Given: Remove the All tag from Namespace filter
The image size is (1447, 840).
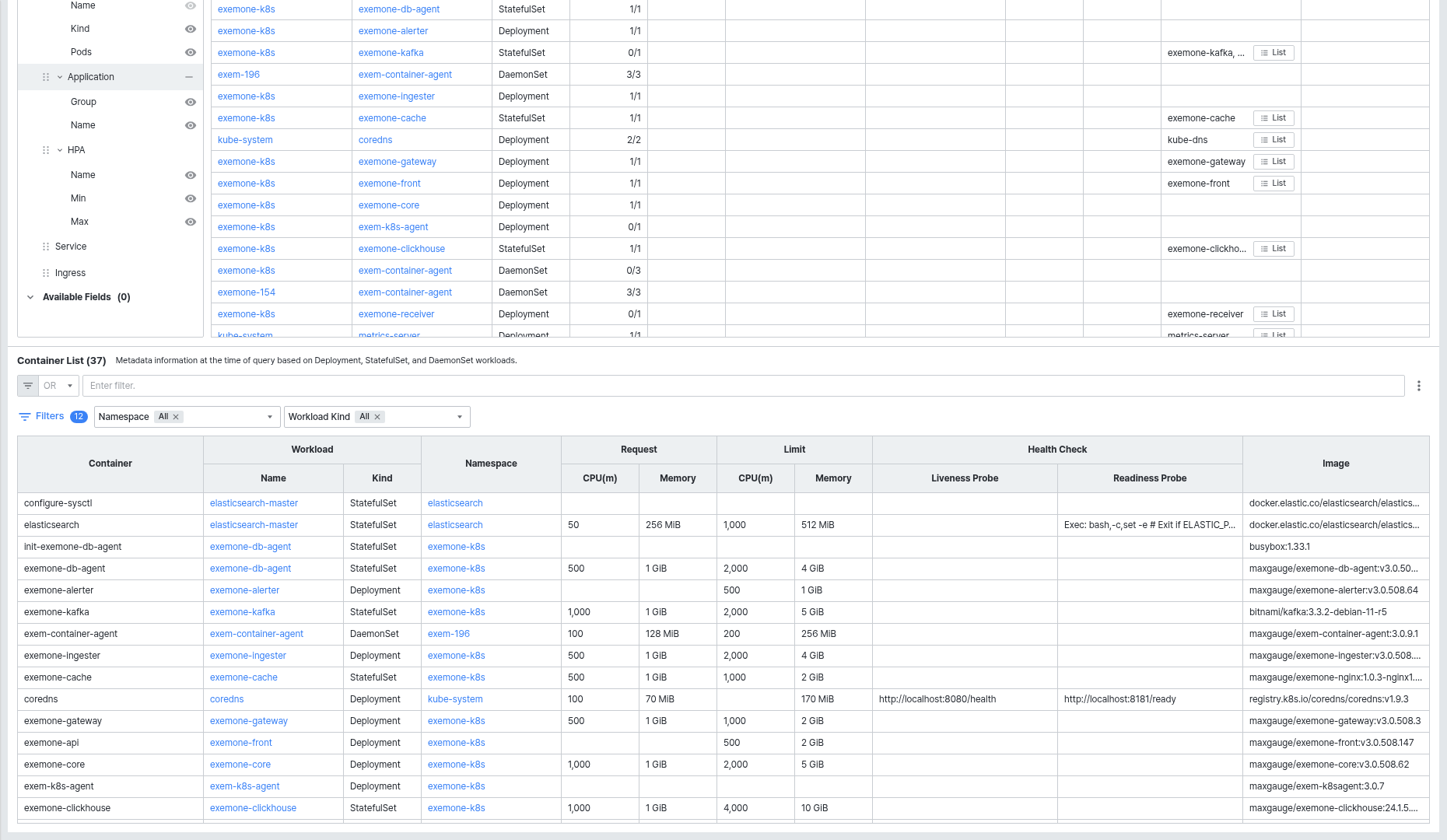Looking at the screenshot, I should (177, 417).
